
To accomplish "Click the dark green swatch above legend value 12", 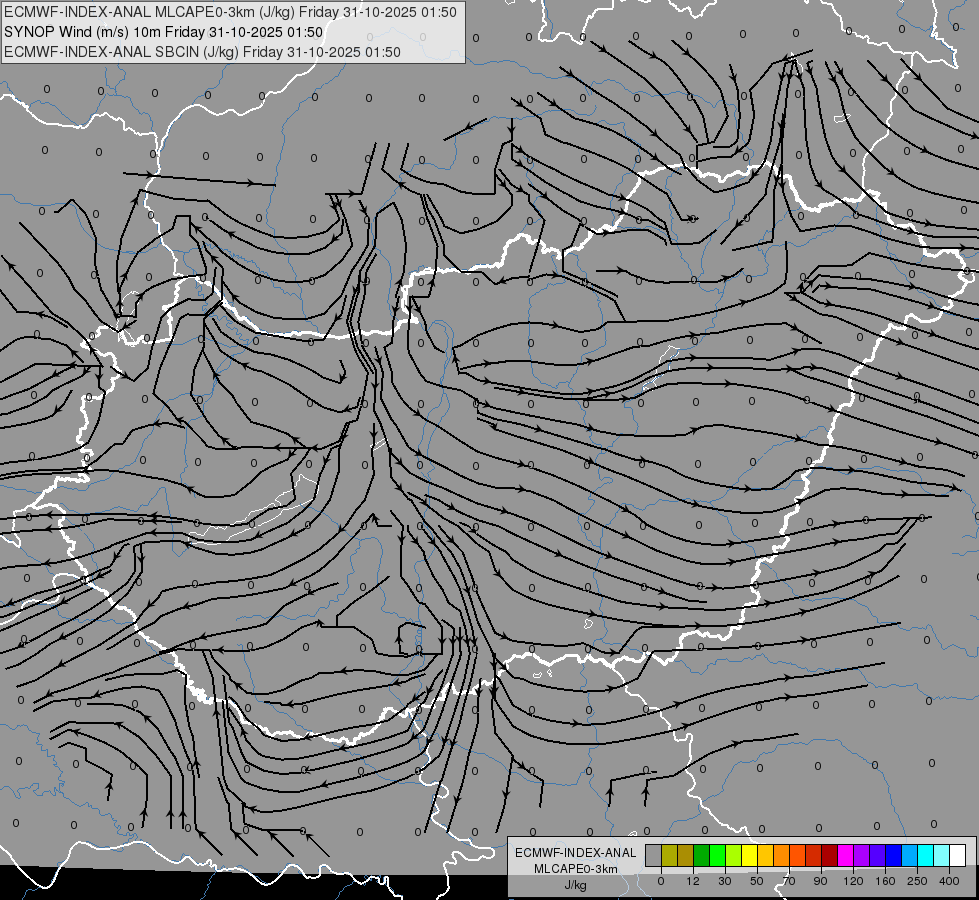I will click(702, 855).
